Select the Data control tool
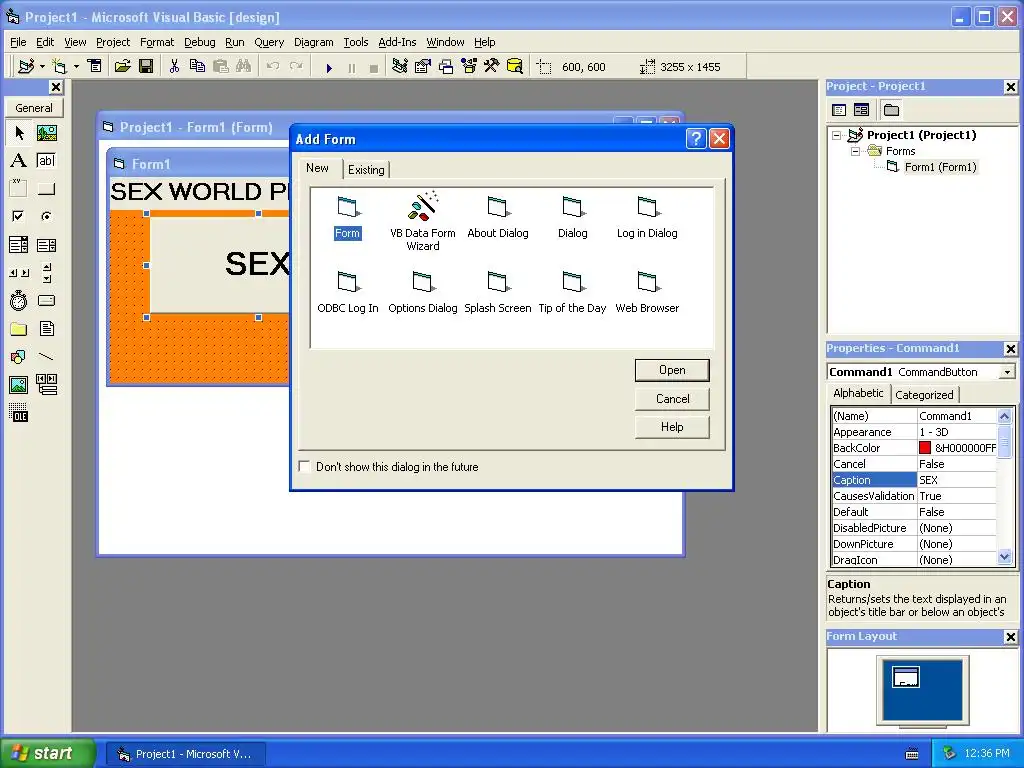This screenshot has height=768, width=1024. [x=46, y=385]
